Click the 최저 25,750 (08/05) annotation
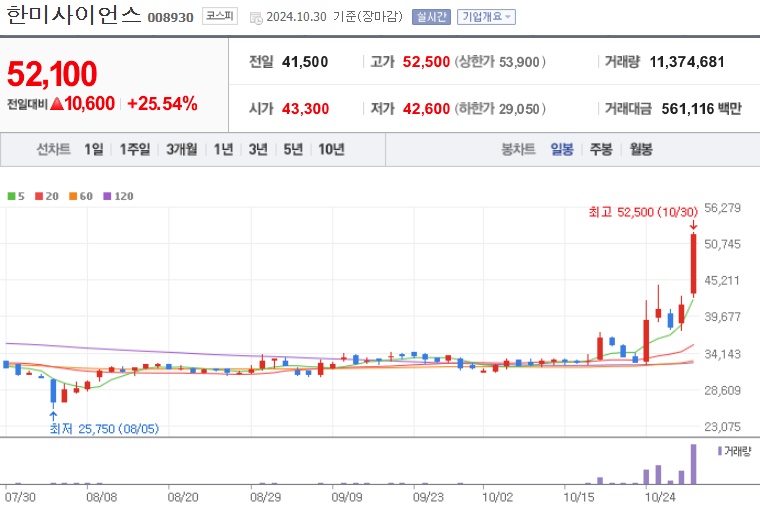760x510 pixels. (x=104, y=429)
